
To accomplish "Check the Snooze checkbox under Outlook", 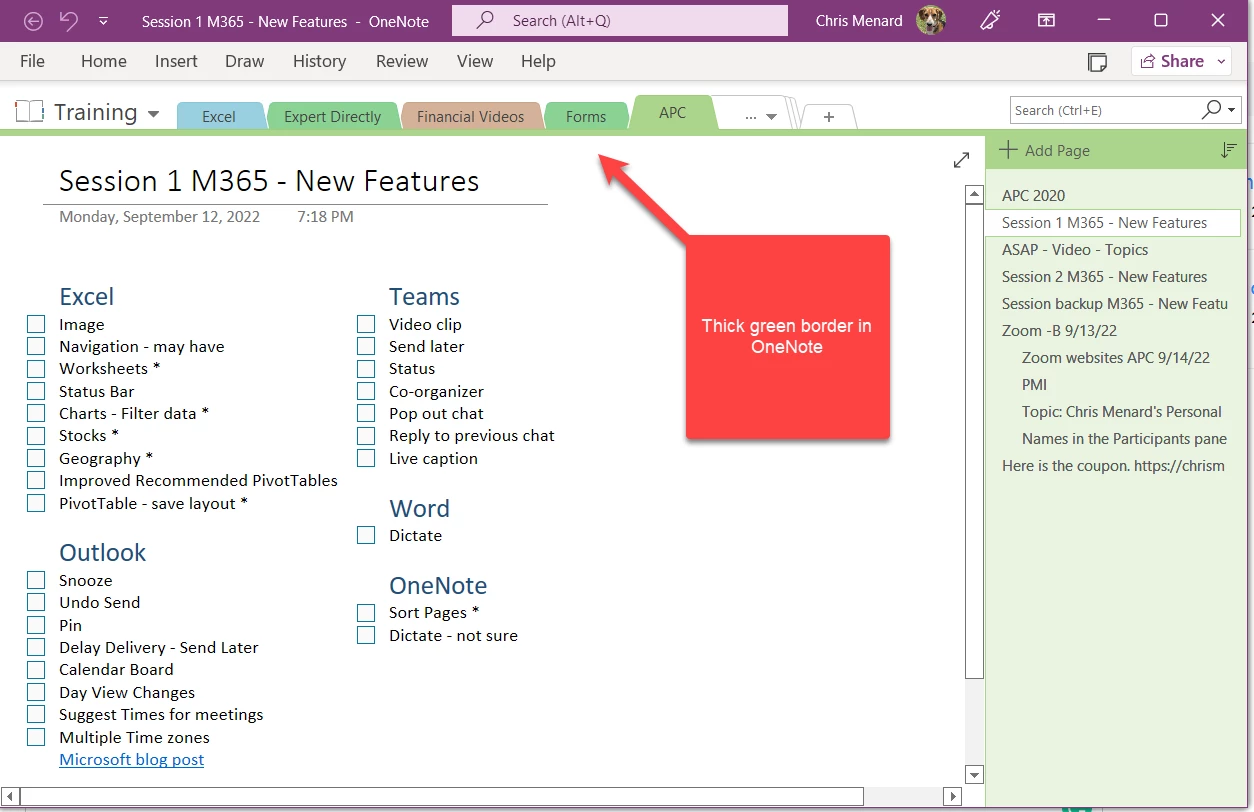I will [36, 580].
